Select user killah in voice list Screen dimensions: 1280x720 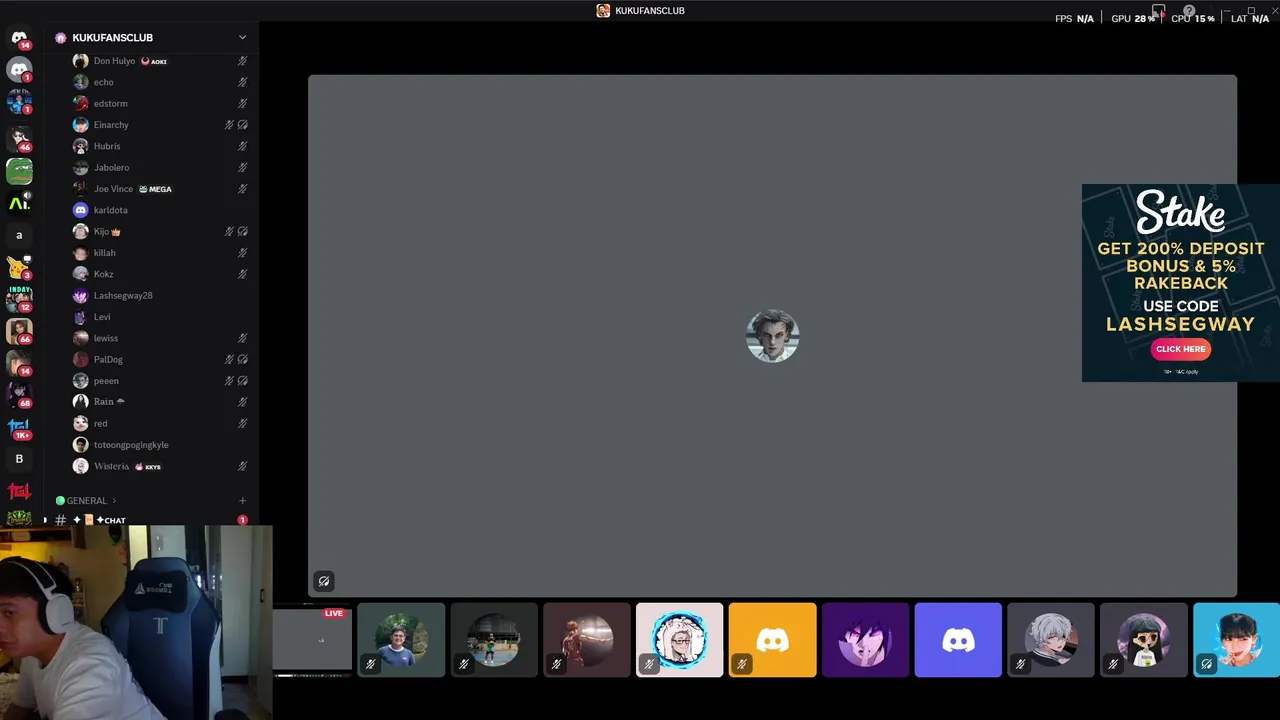[x=160, y=253]
